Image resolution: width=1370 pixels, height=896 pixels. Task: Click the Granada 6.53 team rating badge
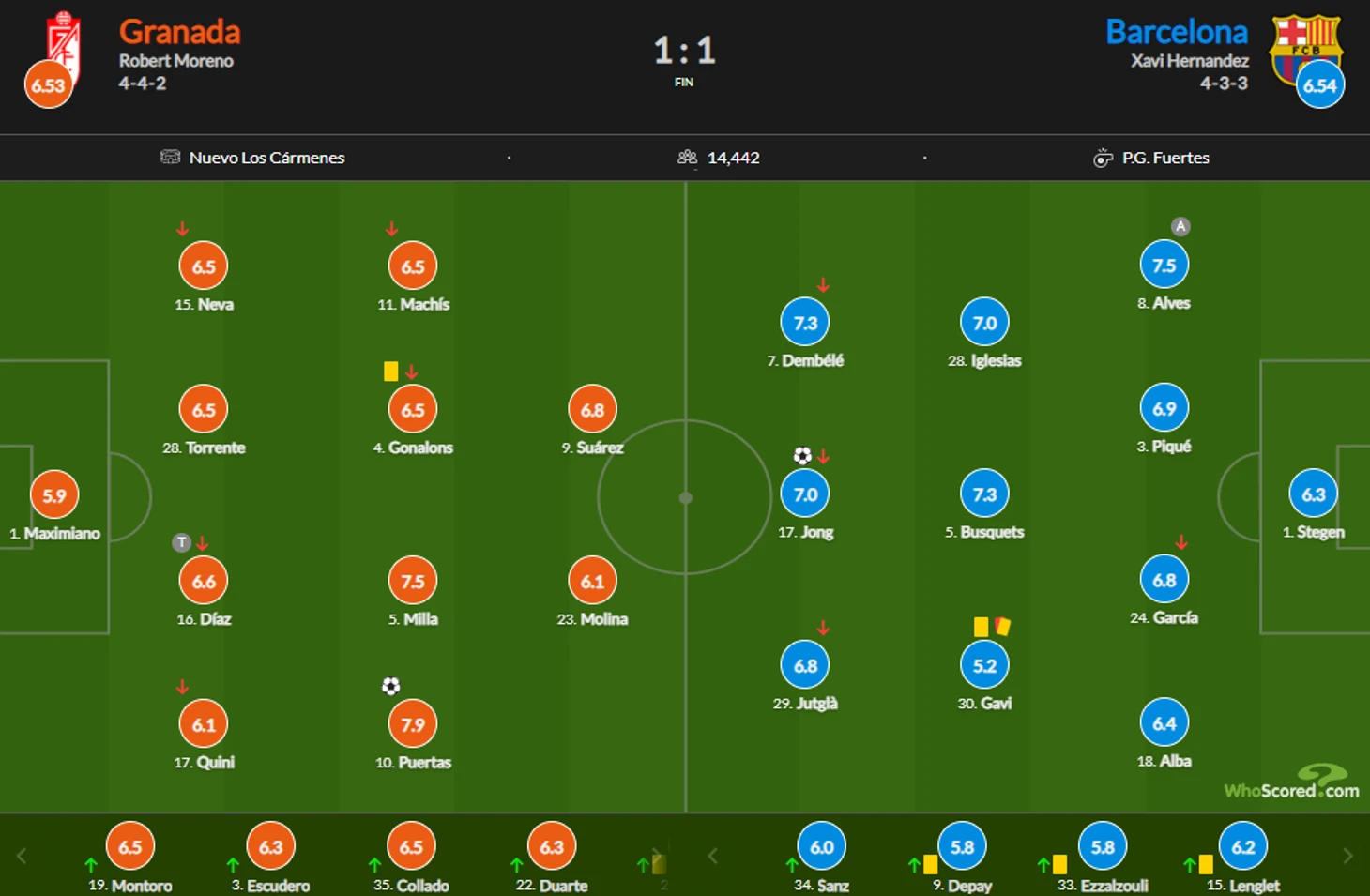tap(48, 84)
